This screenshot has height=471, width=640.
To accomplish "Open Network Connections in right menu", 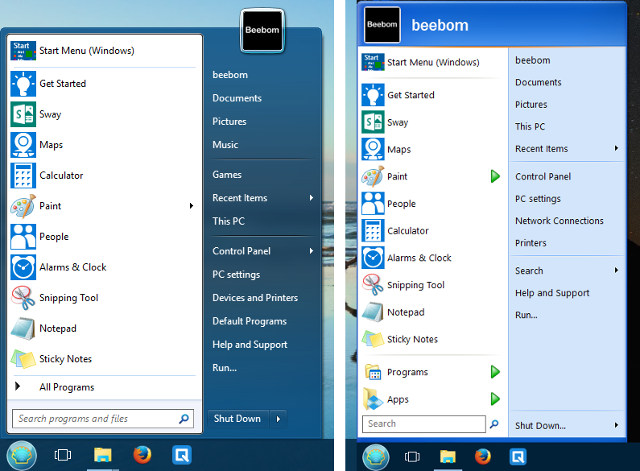I will tap(559, 221).
